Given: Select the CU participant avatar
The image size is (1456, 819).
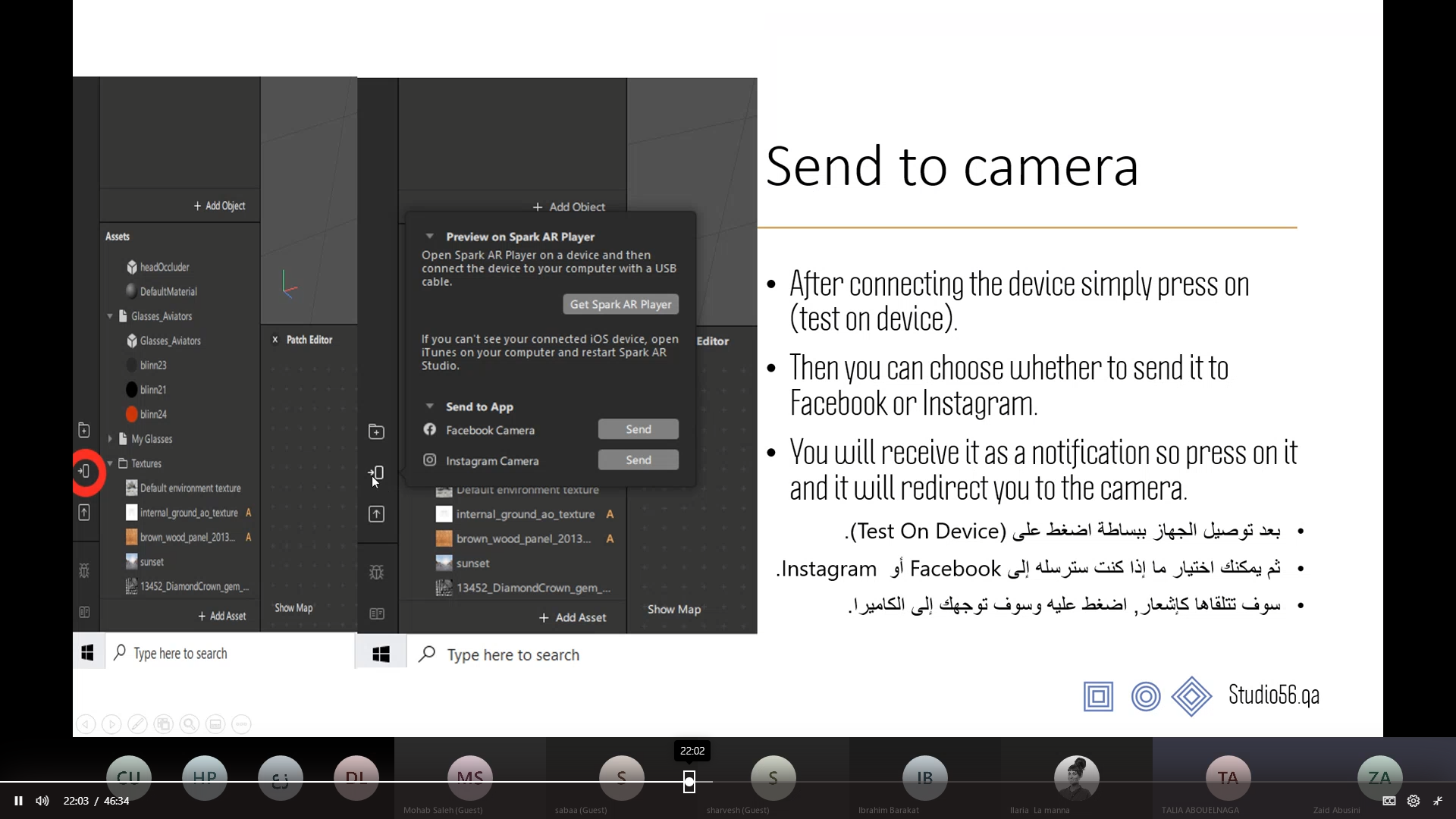Looking at the screenshot, I should (x=129, y=777).
